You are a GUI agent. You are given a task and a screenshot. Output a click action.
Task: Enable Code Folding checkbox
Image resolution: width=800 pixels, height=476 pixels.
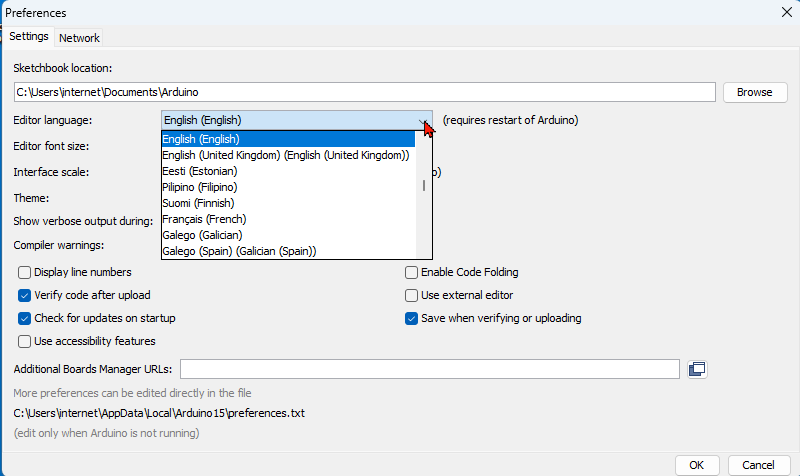click(x=411, y=272)
